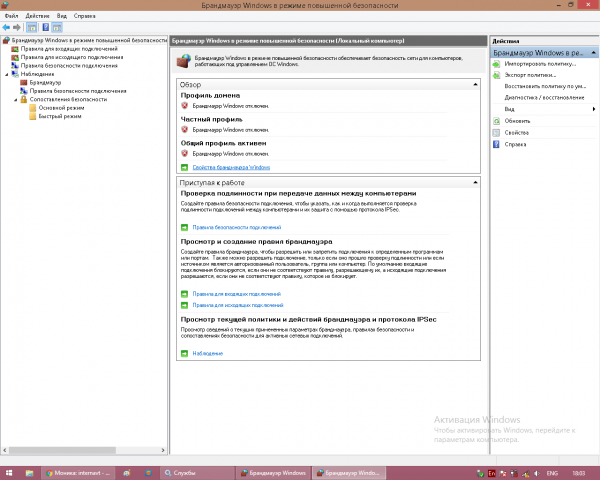This screenshot has height=480, width=600.
Task: Click the blue Back arrow in toolbar
Action: 6,28
